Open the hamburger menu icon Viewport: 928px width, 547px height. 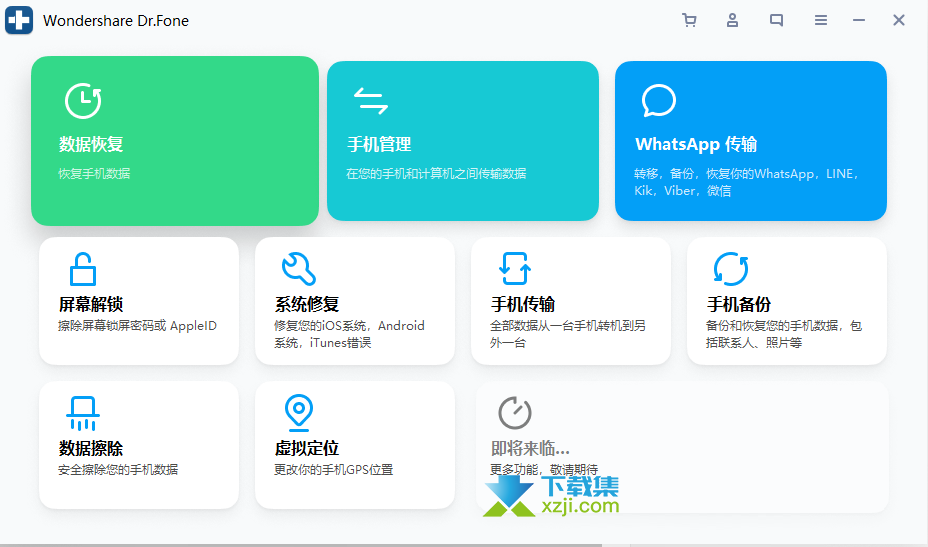820,20
